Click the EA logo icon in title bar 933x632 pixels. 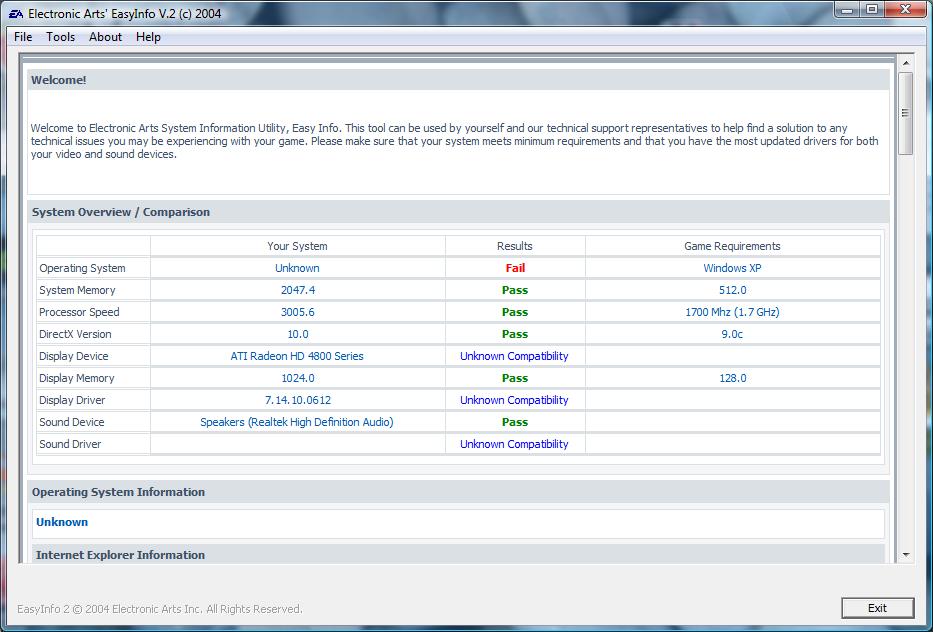16,13
